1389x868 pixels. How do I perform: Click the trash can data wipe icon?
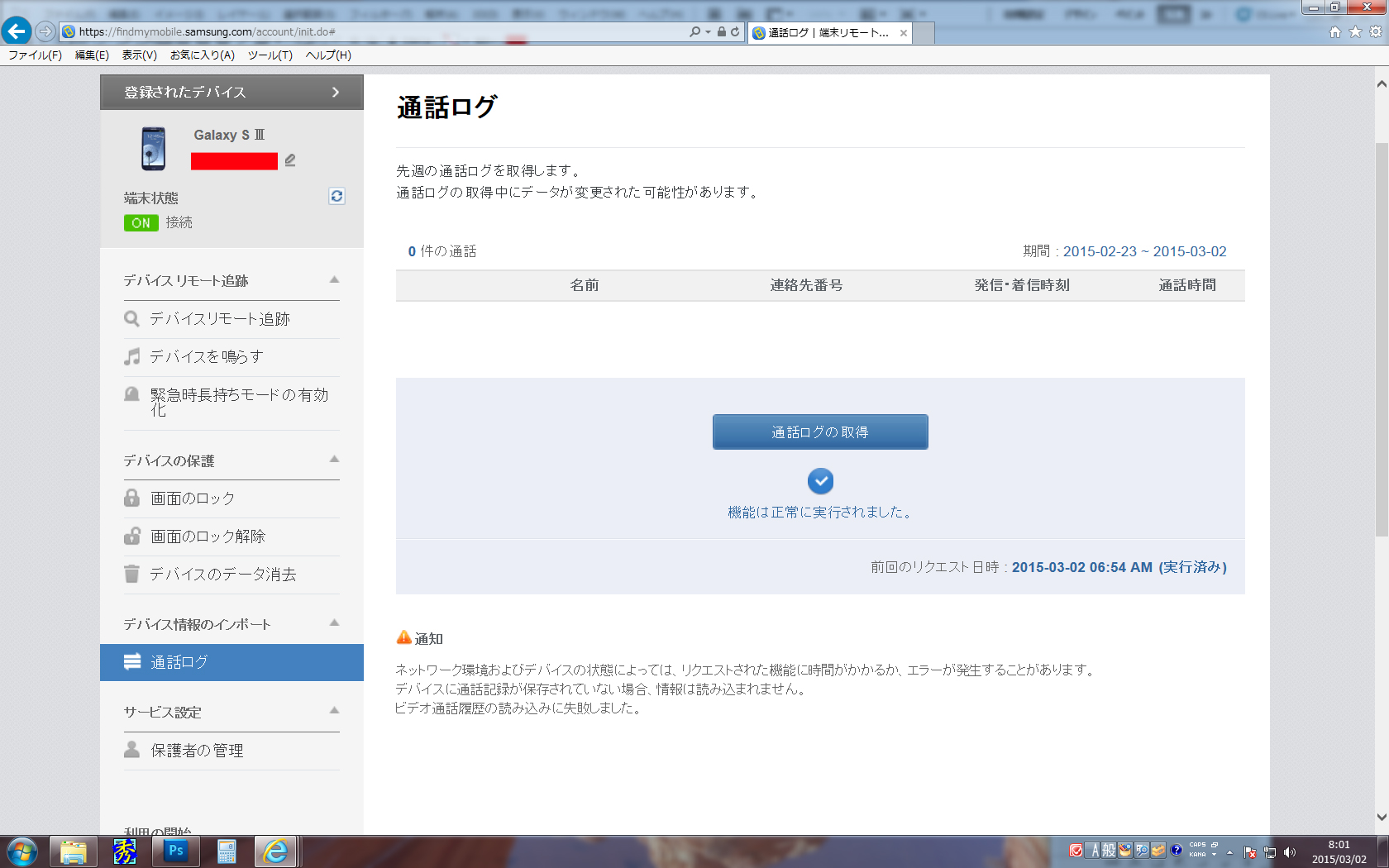[131, 574]
